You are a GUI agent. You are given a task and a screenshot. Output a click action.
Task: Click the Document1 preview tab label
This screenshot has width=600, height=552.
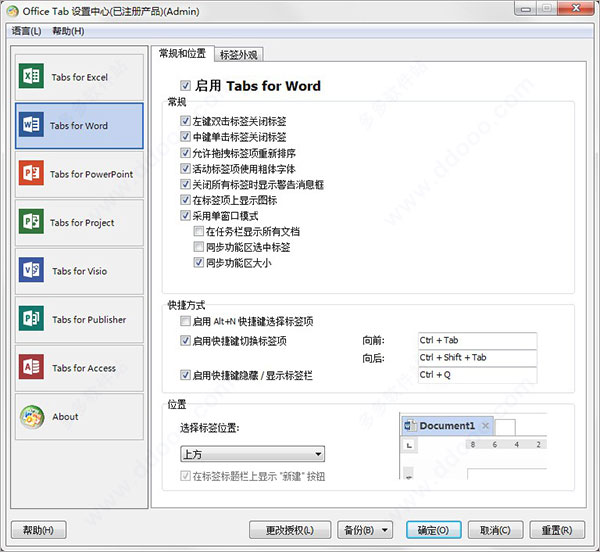447,426
